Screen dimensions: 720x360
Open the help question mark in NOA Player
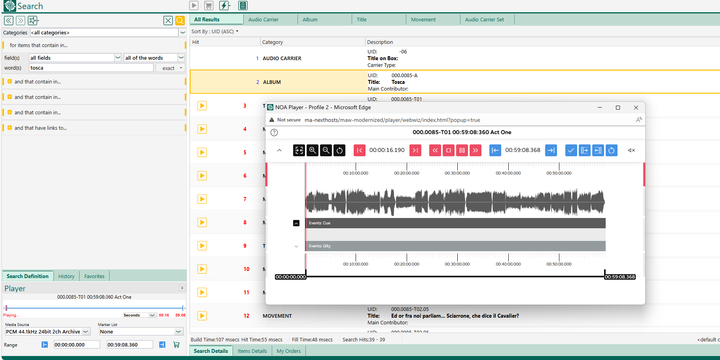click(274, 132)
